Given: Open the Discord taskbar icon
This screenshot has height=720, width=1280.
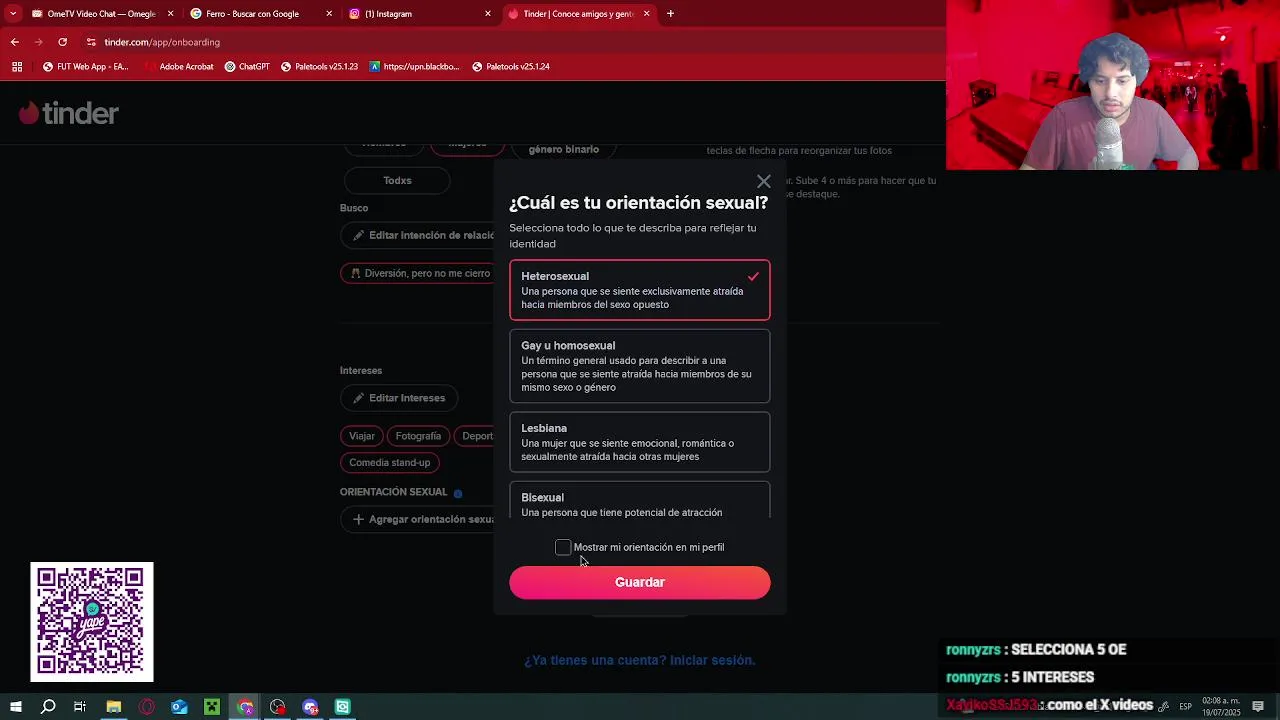Looking at the screenshot, I should point(310,707).
